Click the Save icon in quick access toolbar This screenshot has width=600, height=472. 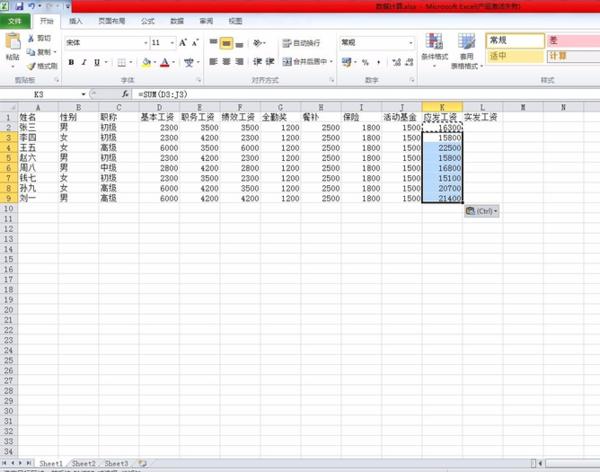coord(20,6)
